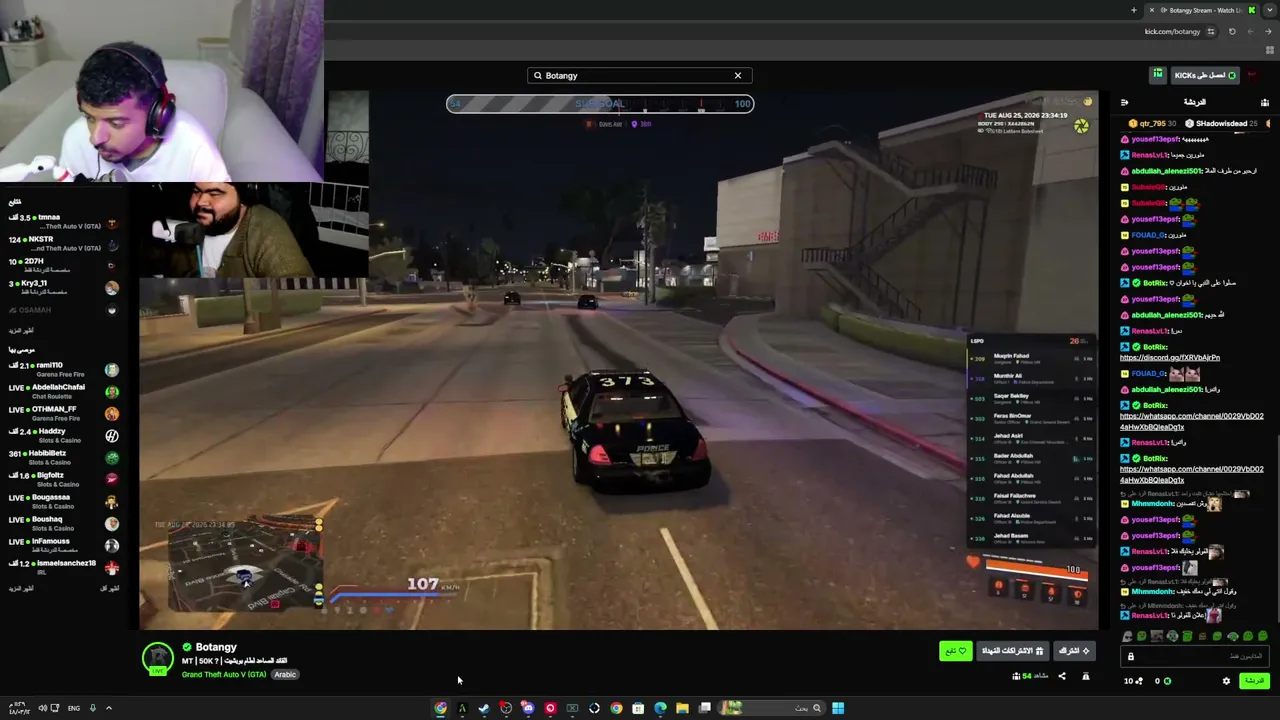Open the browser extensions grid icon
Screen dimensions: 1280x720
pos(1270,50)
